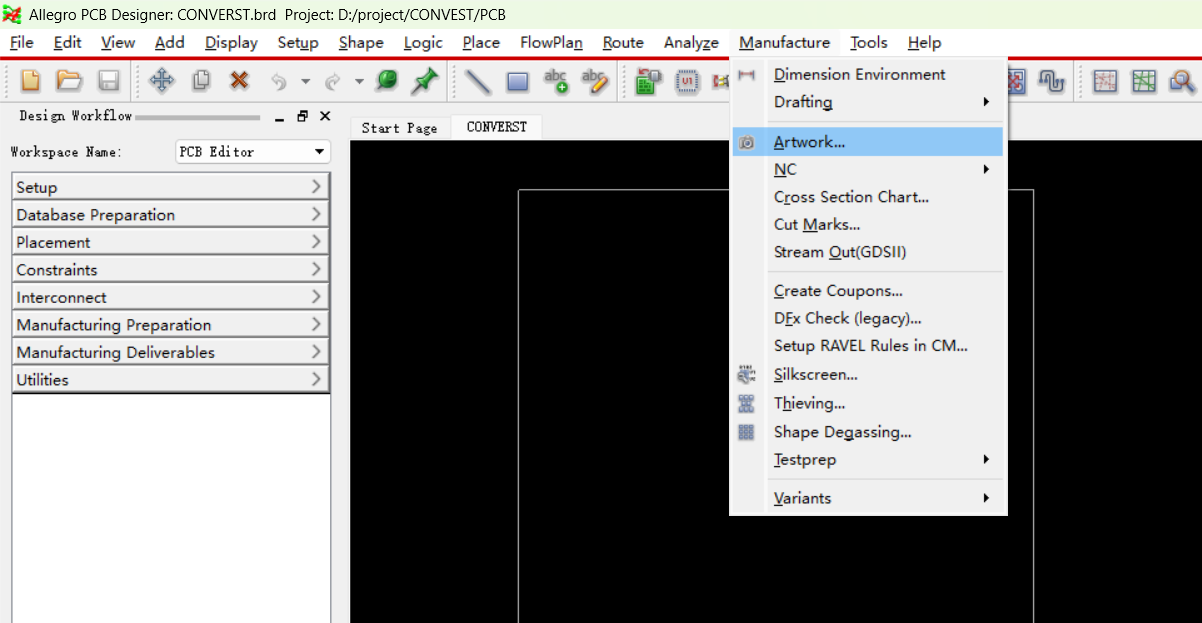The width and height of the screenshot is (1202, 623).
Task: Select the Move tool icon
Action: [161, 81]
